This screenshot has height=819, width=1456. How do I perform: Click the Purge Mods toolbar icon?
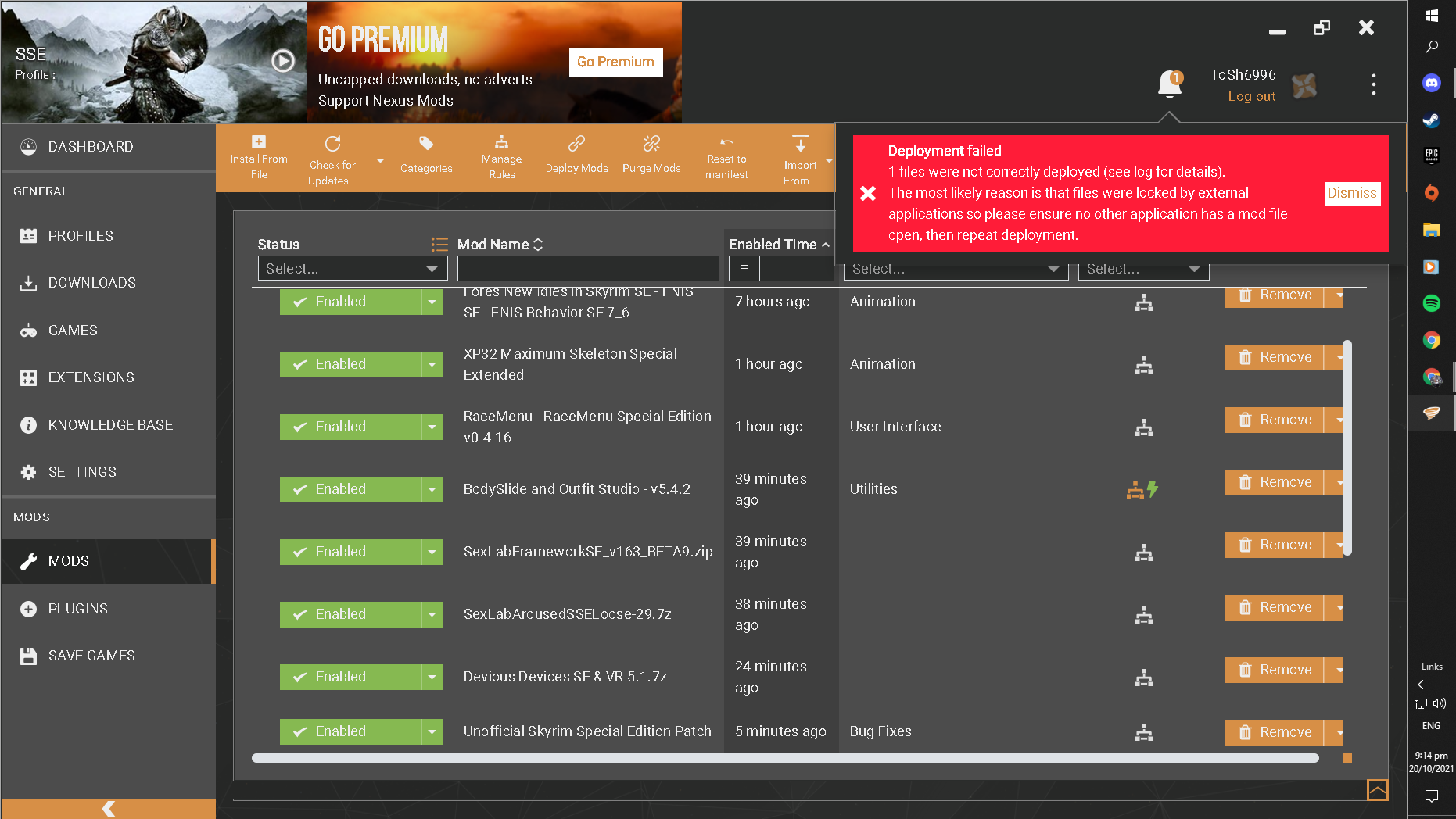(651, 145)
